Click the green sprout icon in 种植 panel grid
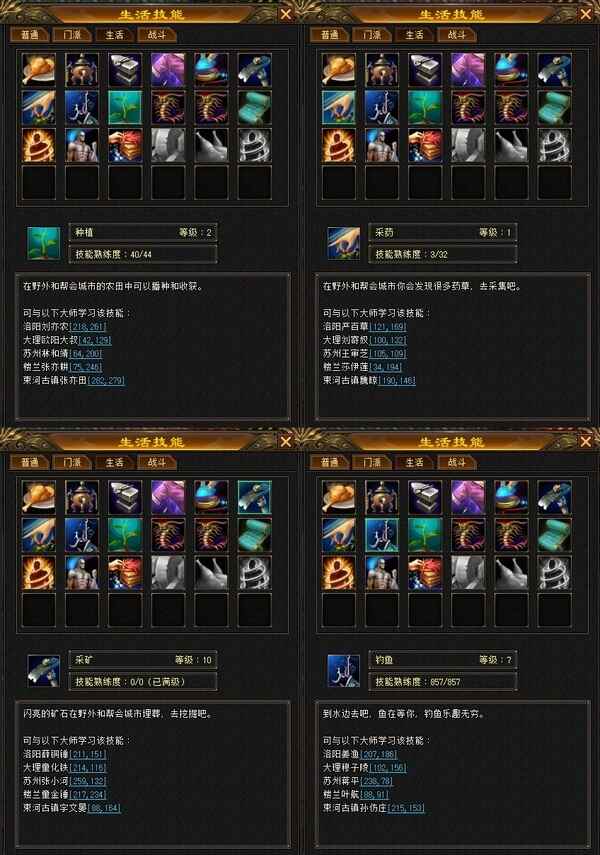This screenshot has height=855, width=600. (125, 107)
